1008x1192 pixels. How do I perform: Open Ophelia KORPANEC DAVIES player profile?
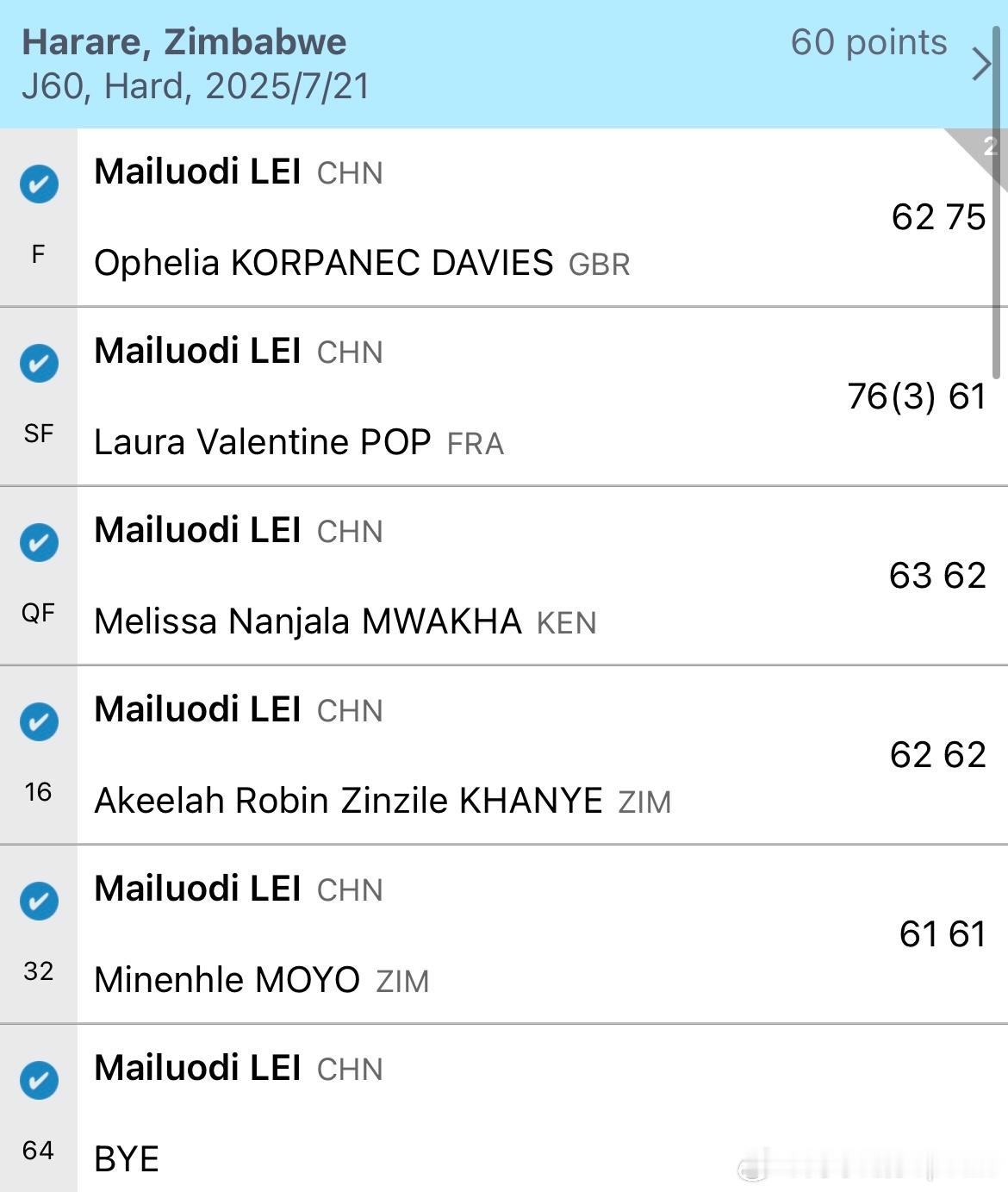(362, 263)
